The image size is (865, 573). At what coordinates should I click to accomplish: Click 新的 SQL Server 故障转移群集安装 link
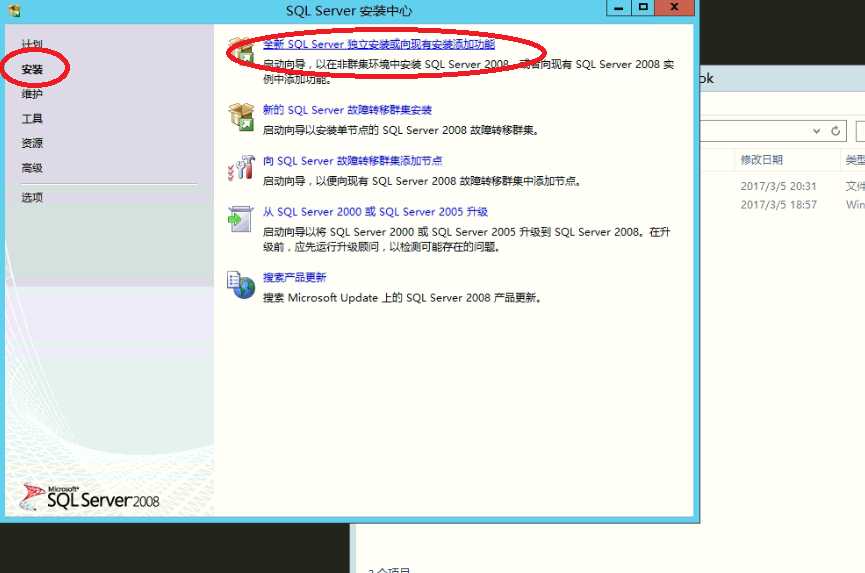click(347, 110)
